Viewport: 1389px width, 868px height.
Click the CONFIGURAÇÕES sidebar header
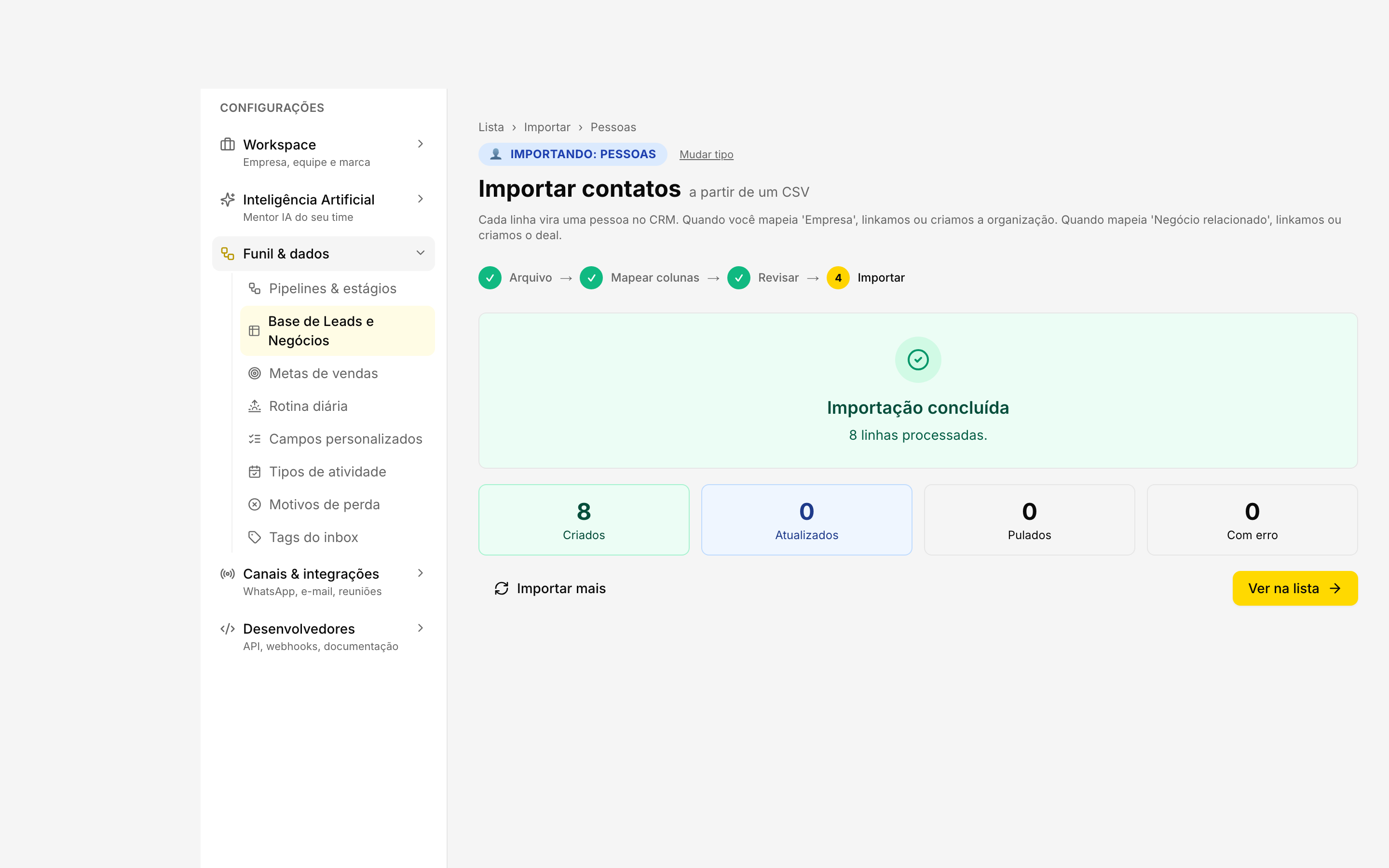(x=272, y=108)
